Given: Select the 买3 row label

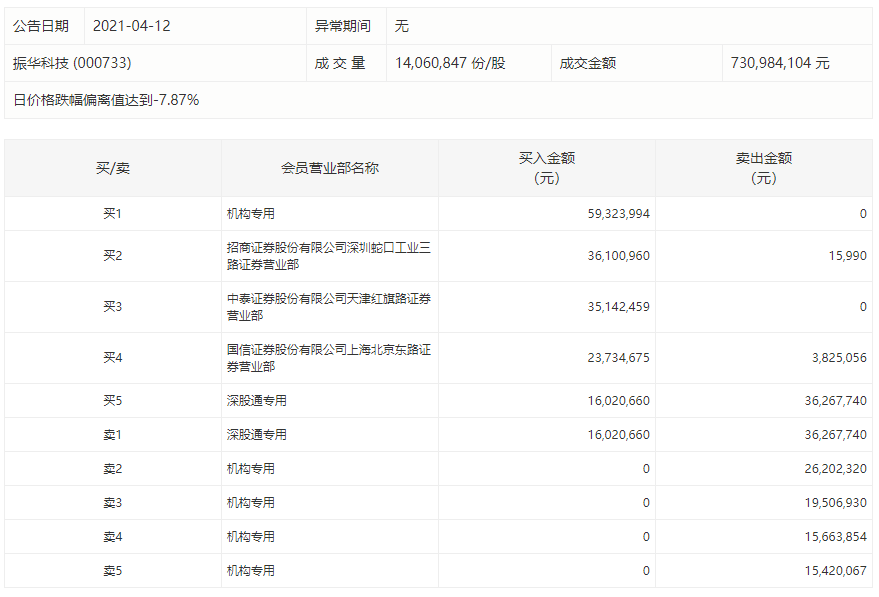Looking at the screenshot, I should coord(113,307).
